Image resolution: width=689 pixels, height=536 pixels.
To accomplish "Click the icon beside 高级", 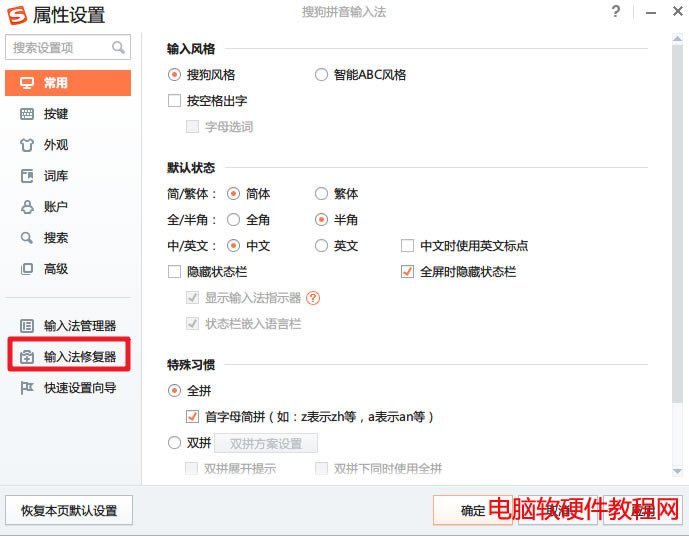I will (27, 269).
